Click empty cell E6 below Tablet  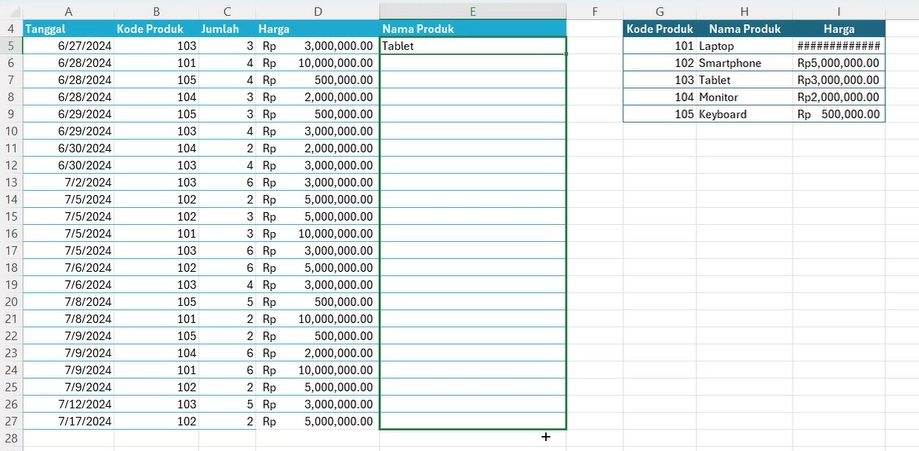coord(472,63)
